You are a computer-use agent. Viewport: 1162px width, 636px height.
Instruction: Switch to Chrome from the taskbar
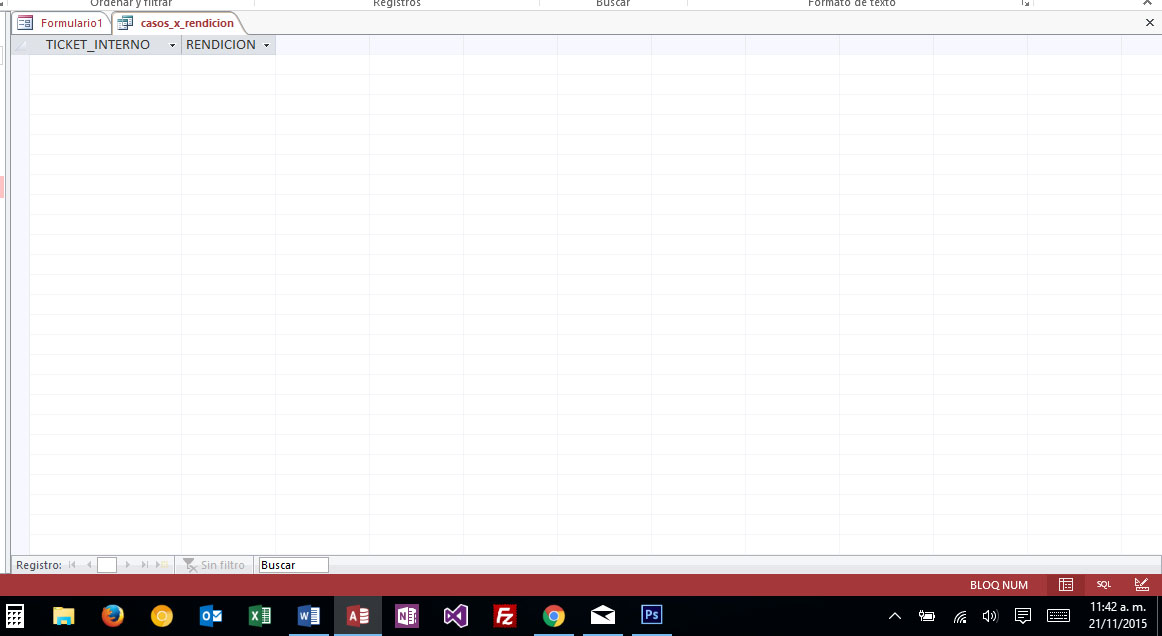pyautogui.click(x=554, y=616)
